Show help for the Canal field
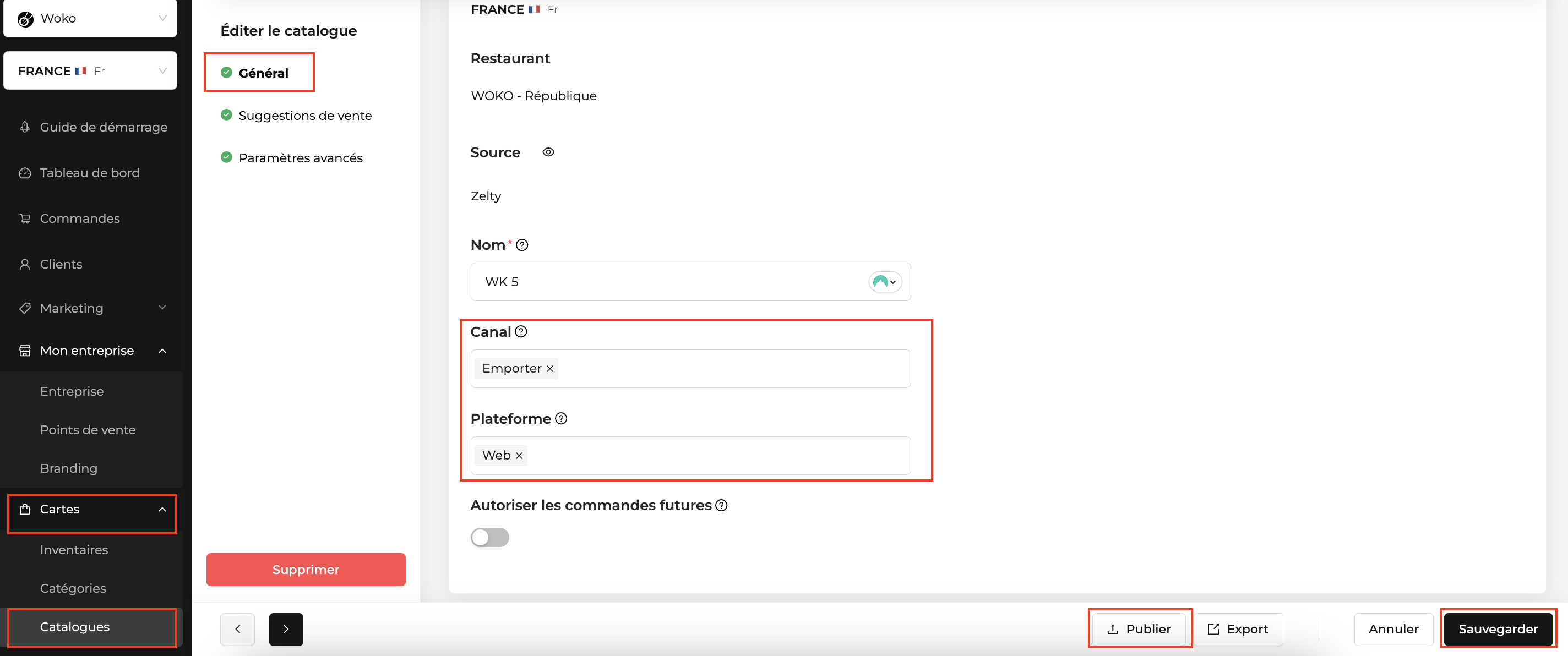1568x656 pixels. point(521,332)
